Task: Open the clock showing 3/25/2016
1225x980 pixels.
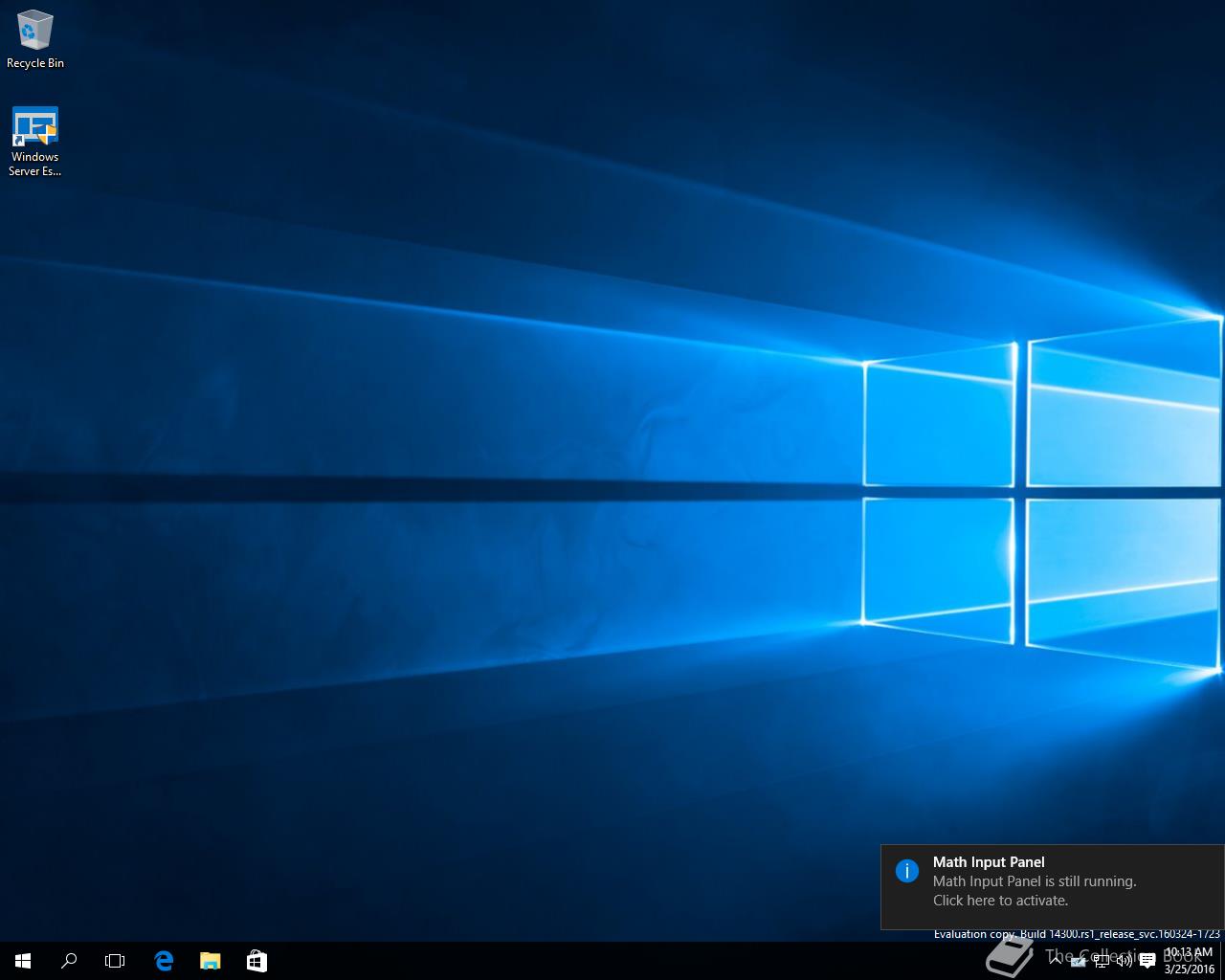Action: point(1189,961)
